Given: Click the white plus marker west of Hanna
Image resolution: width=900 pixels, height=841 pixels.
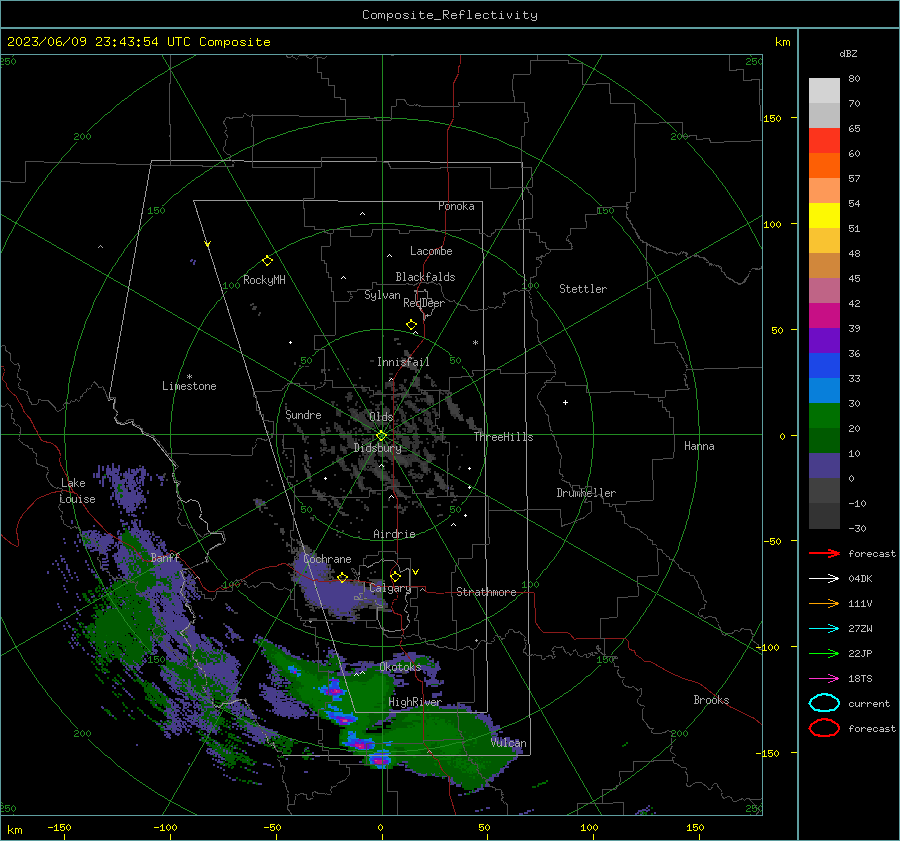Looking at the screenshot, I should [565, 402].
